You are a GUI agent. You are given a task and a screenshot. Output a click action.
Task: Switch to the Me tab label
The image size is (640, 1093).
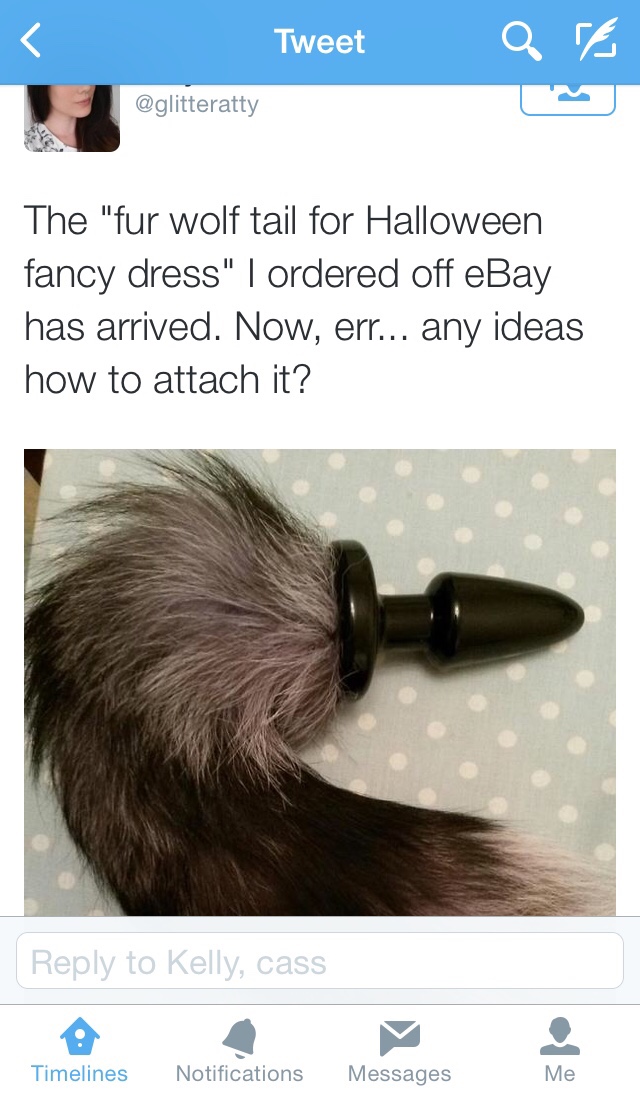tap(560, 1073)
